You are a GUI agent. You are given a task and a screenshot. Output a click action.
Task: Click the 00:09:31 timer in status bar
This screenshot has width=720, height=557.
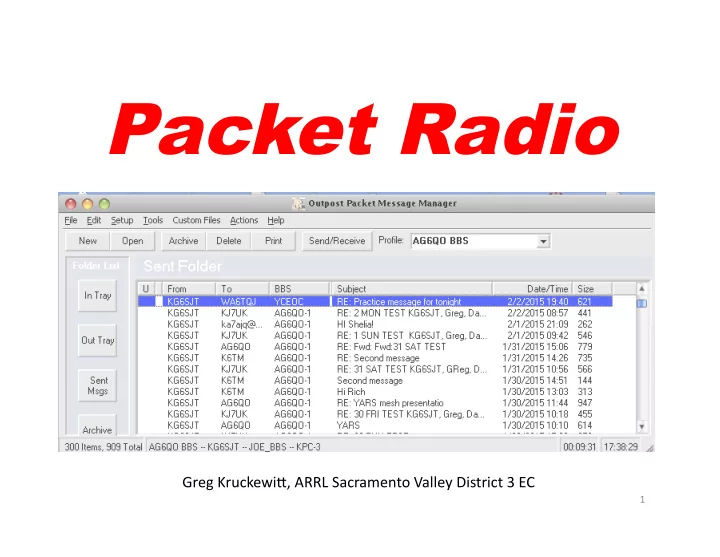pos(579,447)
